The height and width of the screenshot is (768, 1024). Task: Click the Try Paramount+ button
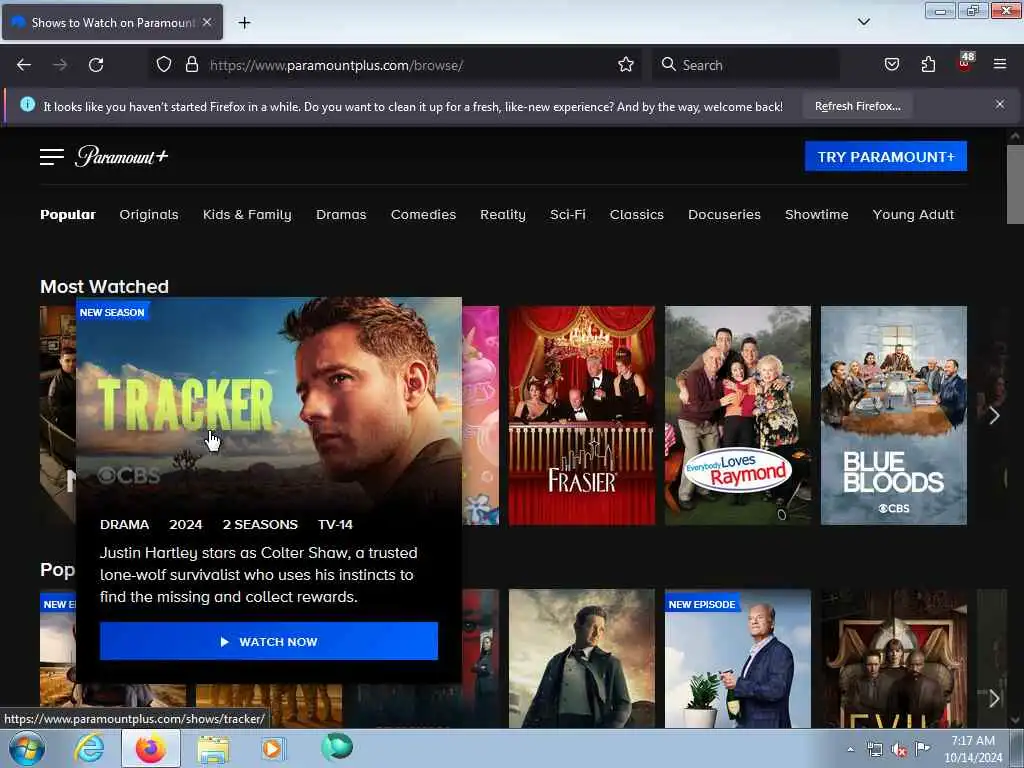(x=886, y=157)
